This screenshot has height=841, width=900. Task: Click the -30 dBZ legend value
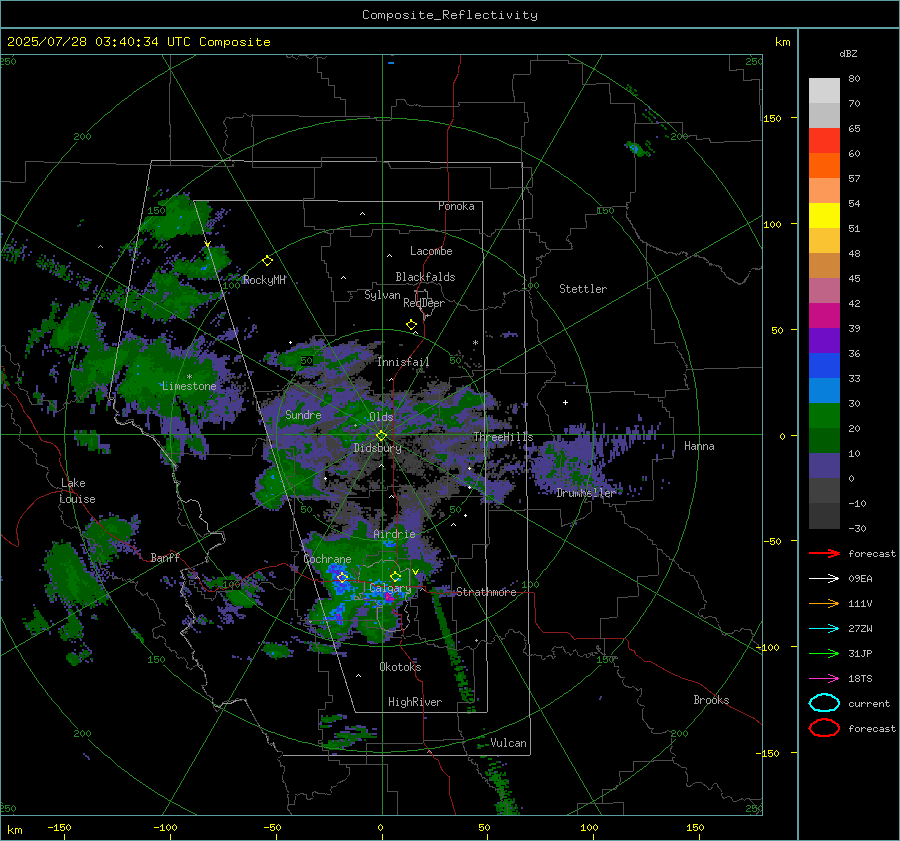pos(857,529)
